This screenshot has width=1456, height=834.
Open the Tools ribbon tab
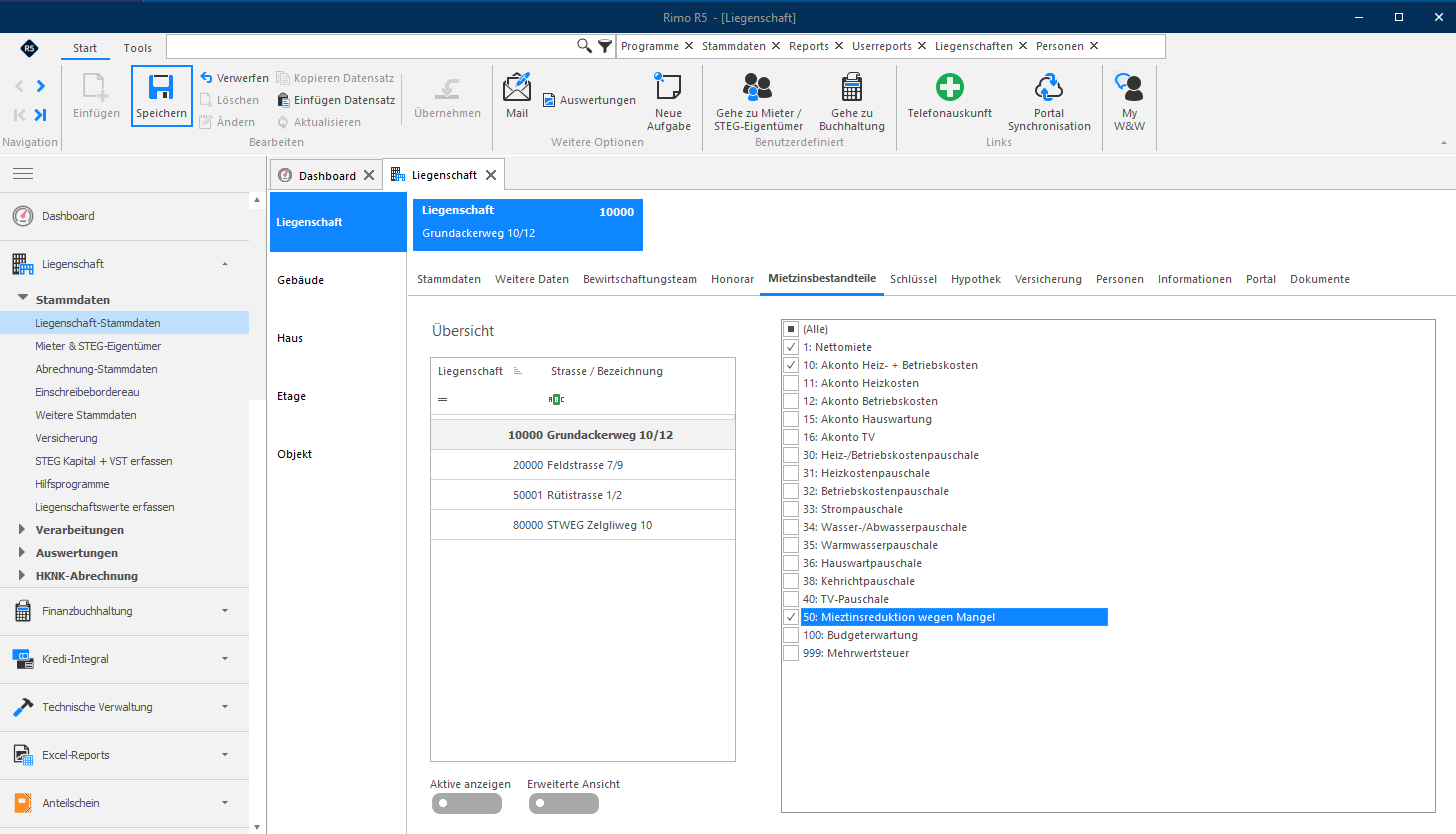138,48
